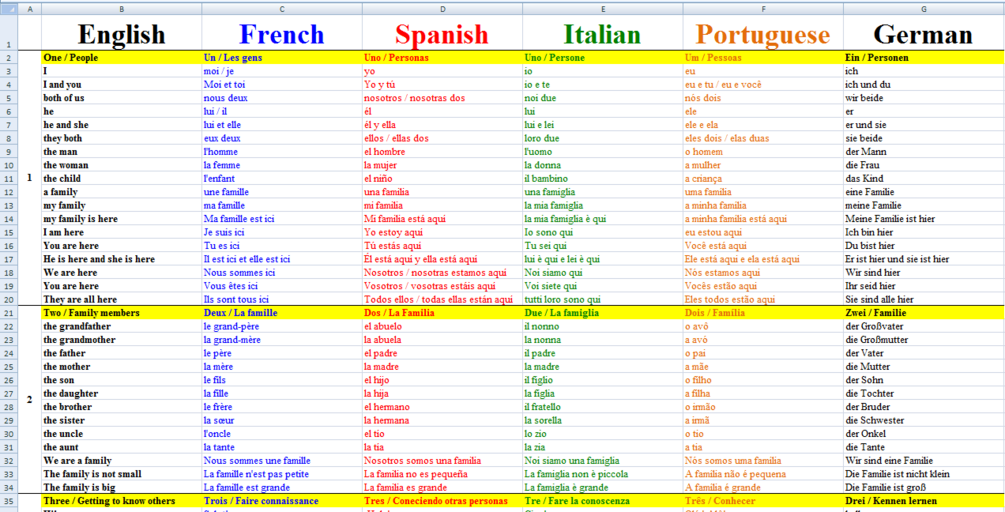Select cell containing 'the grandfather'

click(122, 326)
